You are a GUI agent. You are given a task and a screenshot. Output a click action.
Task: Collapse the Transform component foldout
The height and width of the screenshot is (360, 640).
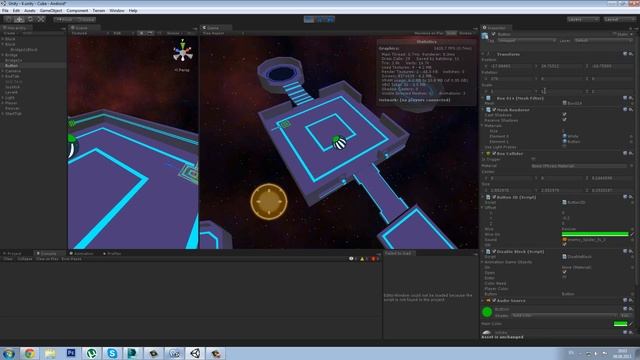483,54
